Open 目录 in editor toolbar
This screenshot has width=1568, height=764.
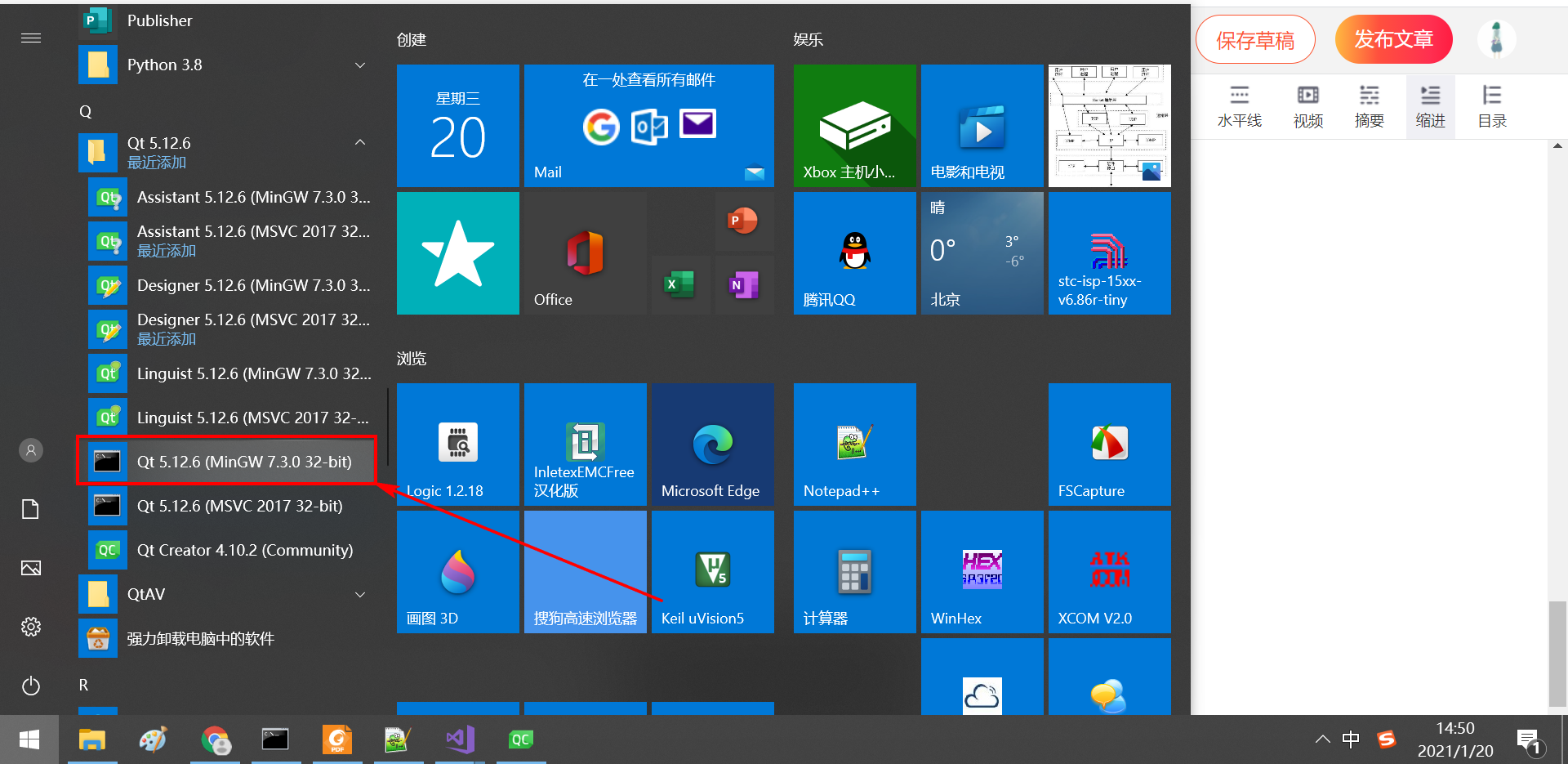tap(1492, 107)
